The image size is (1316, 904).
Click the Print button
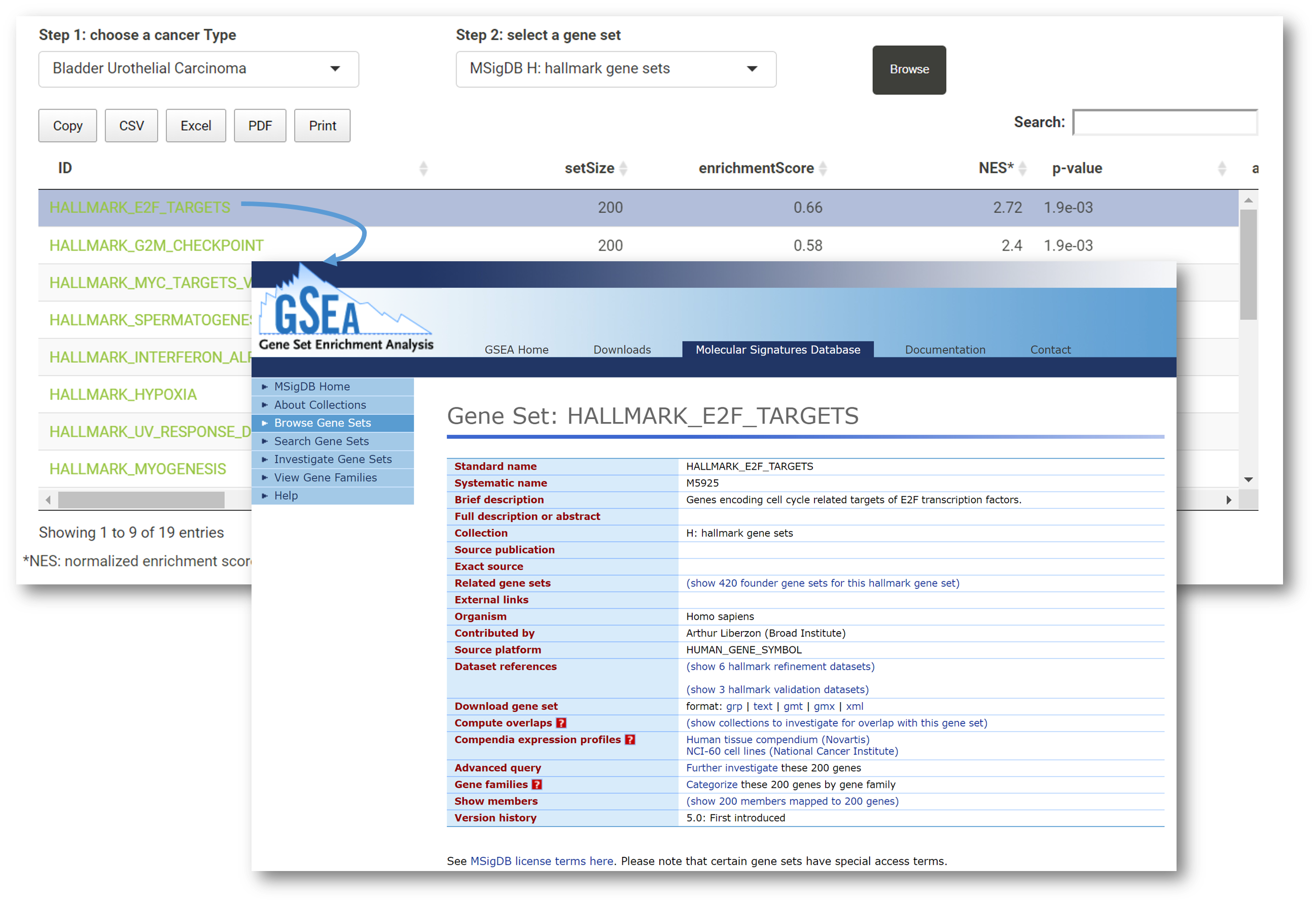click(322, 126)
